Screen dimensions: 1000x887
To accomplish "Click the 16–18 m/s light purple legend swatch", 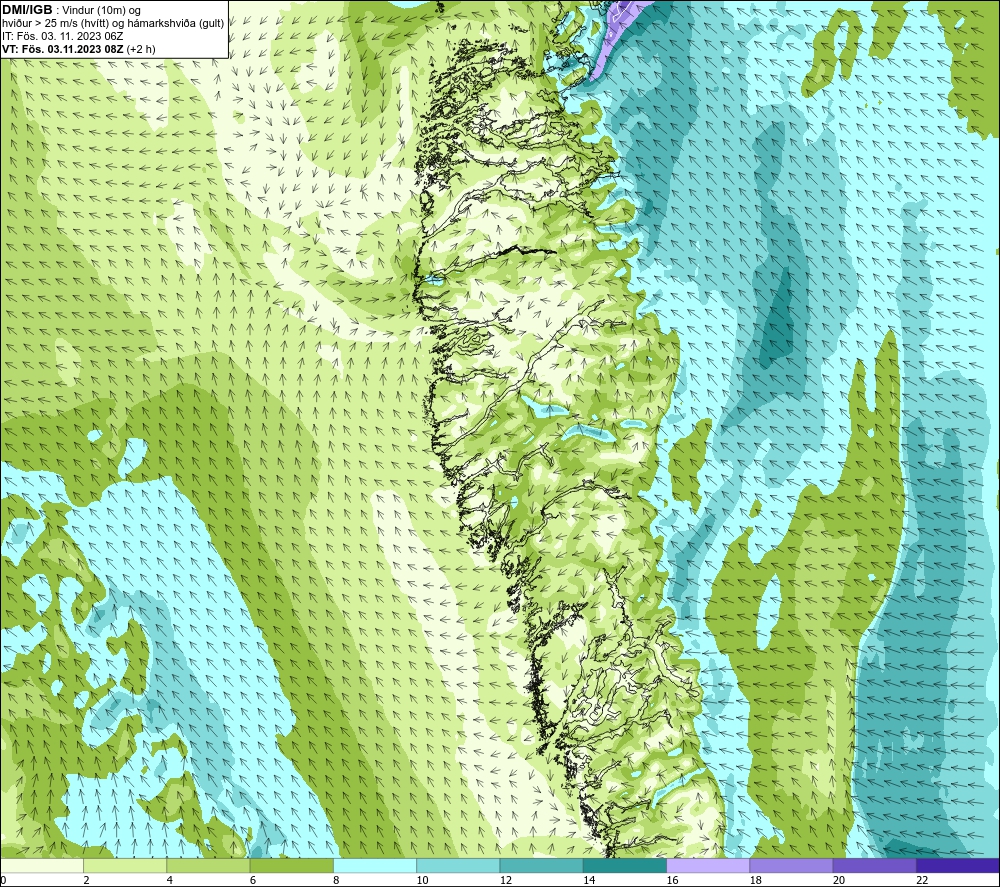I will 708,865.
